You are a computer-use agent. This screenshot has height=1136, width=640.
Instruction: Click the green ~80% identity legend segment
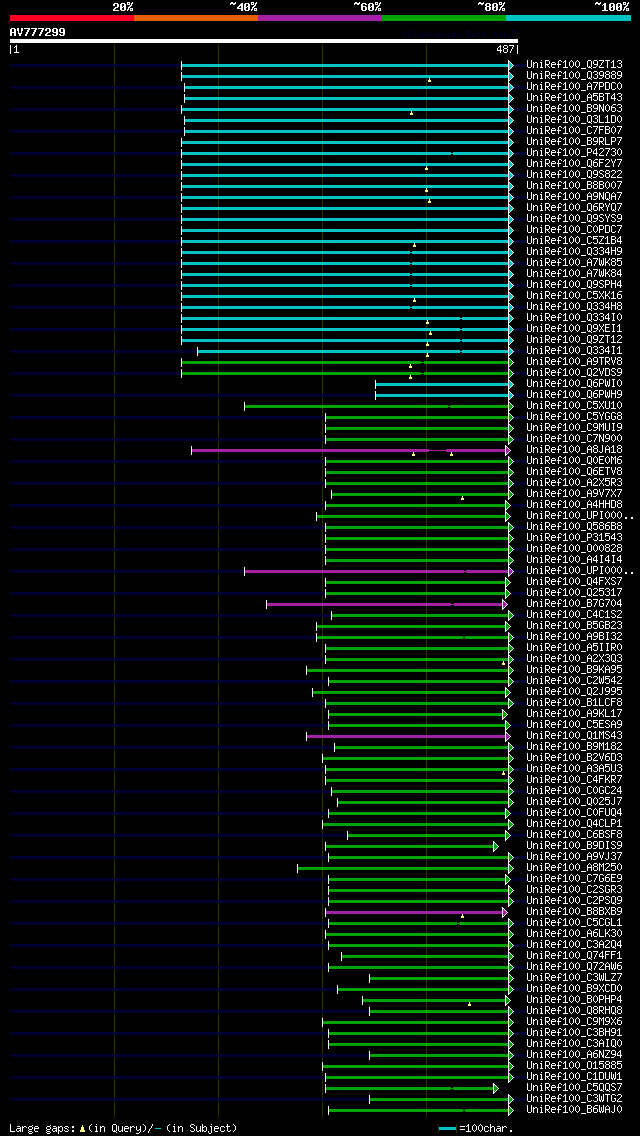444,17
